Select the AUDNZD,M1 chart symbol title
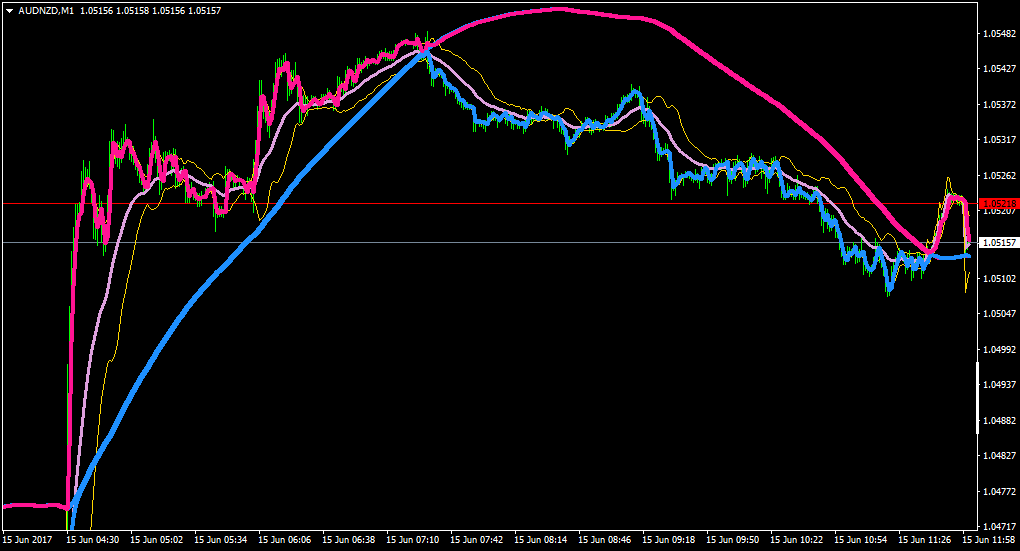This screenshot has width=1020, height=551. pyautogui.click(x=46, y=11)
